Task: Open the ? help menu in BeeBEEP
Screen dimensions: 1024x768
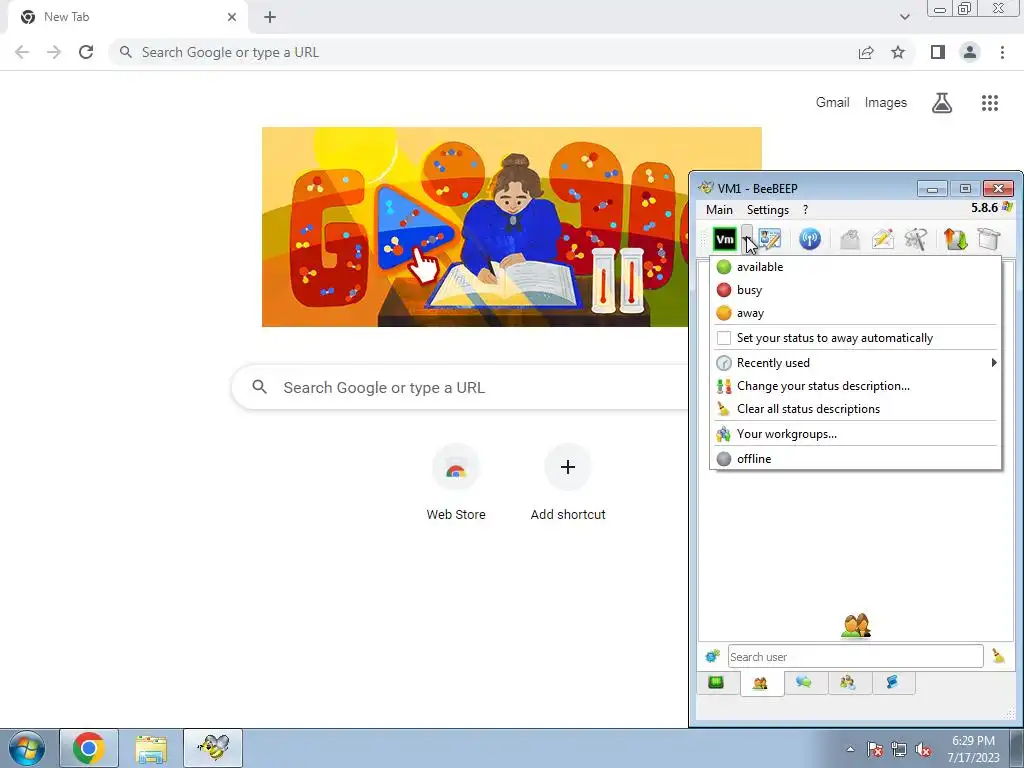Action: click(x=805, y=210)
